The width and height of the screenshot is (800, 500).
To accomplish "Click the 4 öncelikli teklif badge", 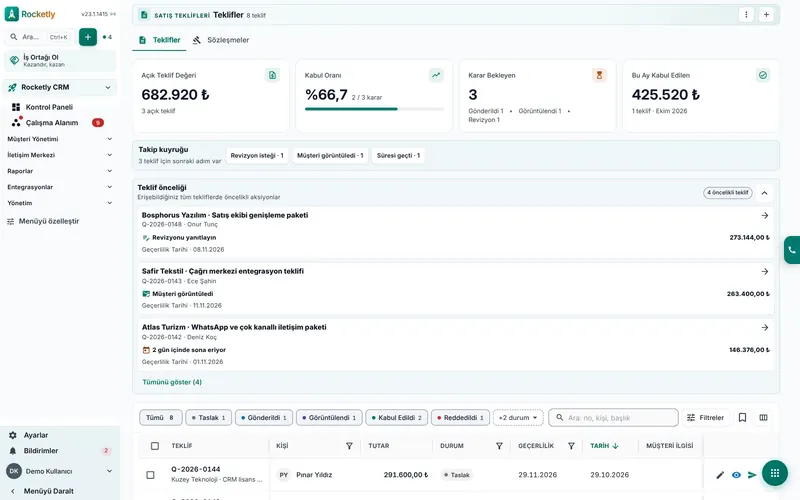I will pyautogui.click(x=728, y=193).
